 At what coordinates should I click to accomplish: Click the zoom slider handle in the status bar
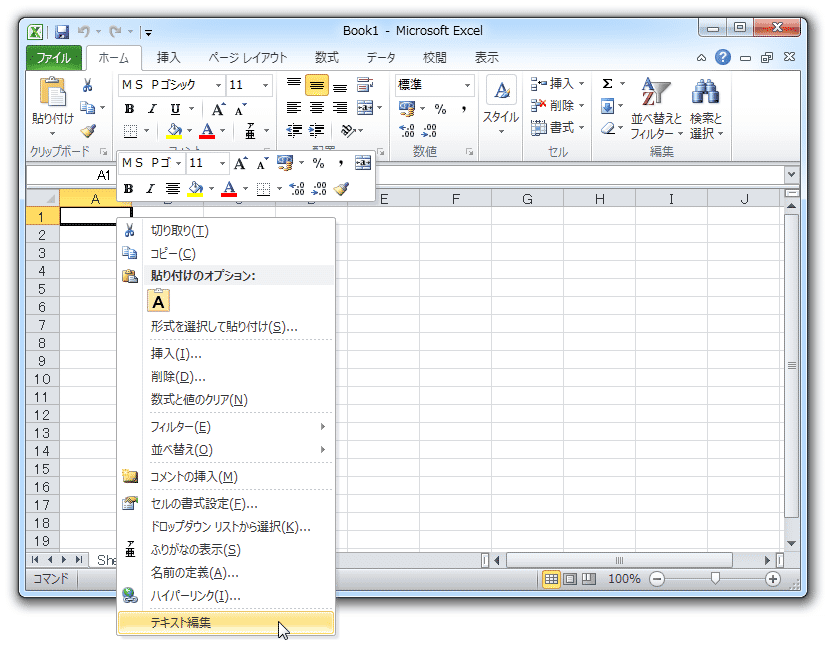[x=715, y=579]
